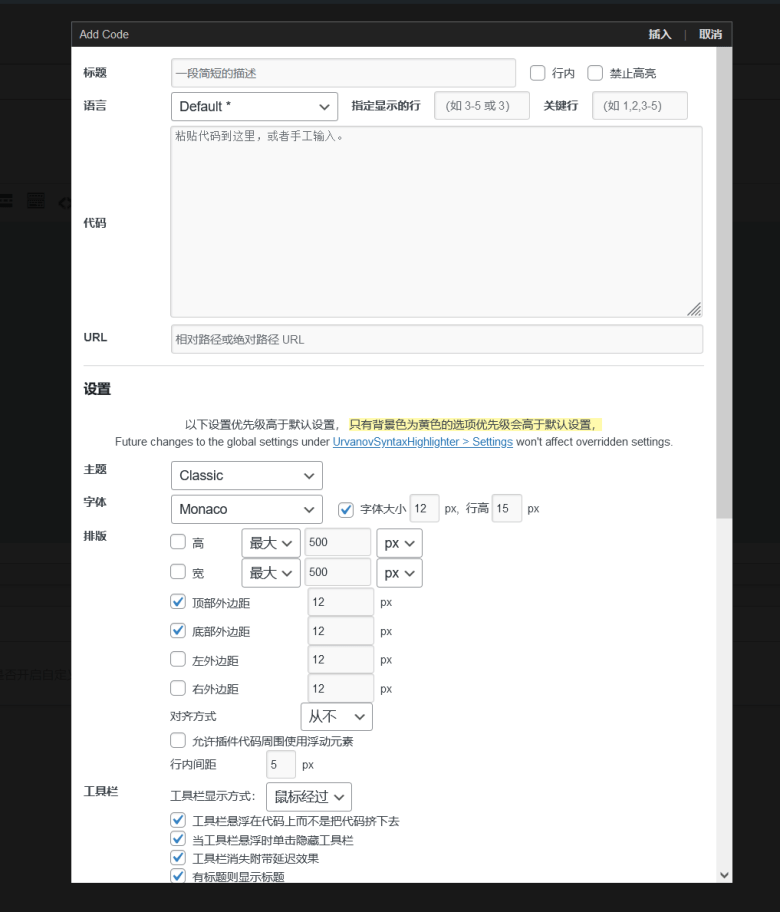Click the 标题 description input field
Viewport: 780px width, 912px height.
[x=343, y=73]
